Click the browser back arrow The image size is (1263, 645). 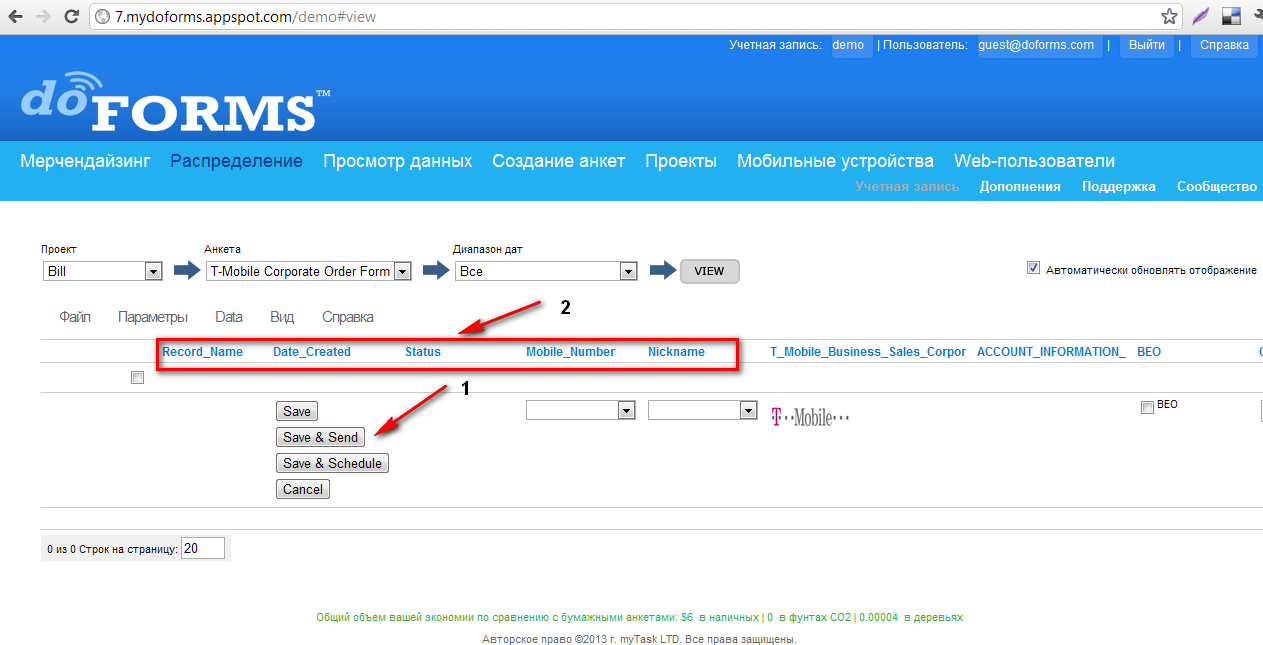(x=15, y=17)
